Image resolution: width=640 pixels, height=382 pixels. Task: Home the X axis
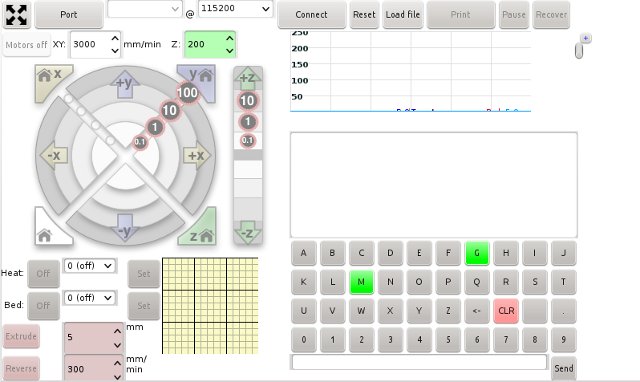pos(50,79)
